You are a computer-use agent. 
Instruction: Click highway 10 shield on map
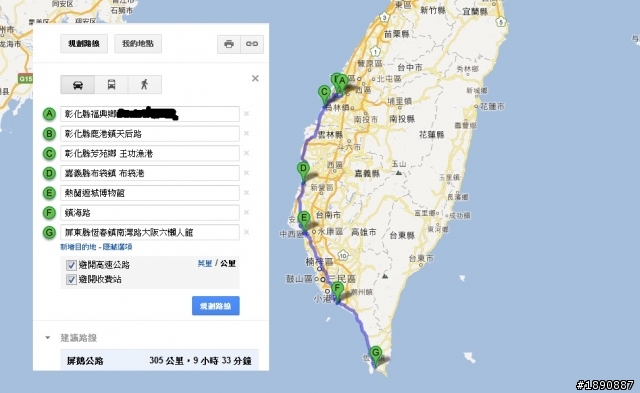[343, 256]
